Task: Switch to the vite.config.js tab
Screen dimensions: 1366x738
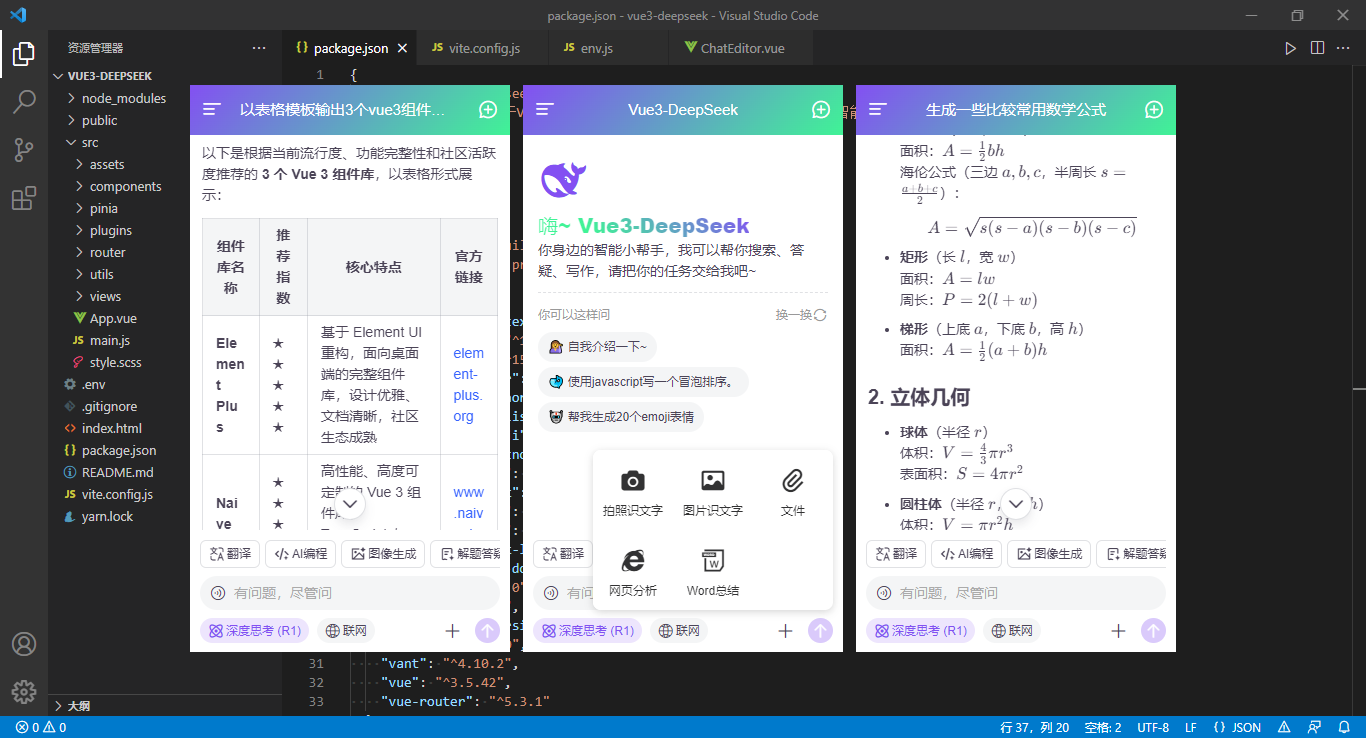Action: click(x=485, y=48)
